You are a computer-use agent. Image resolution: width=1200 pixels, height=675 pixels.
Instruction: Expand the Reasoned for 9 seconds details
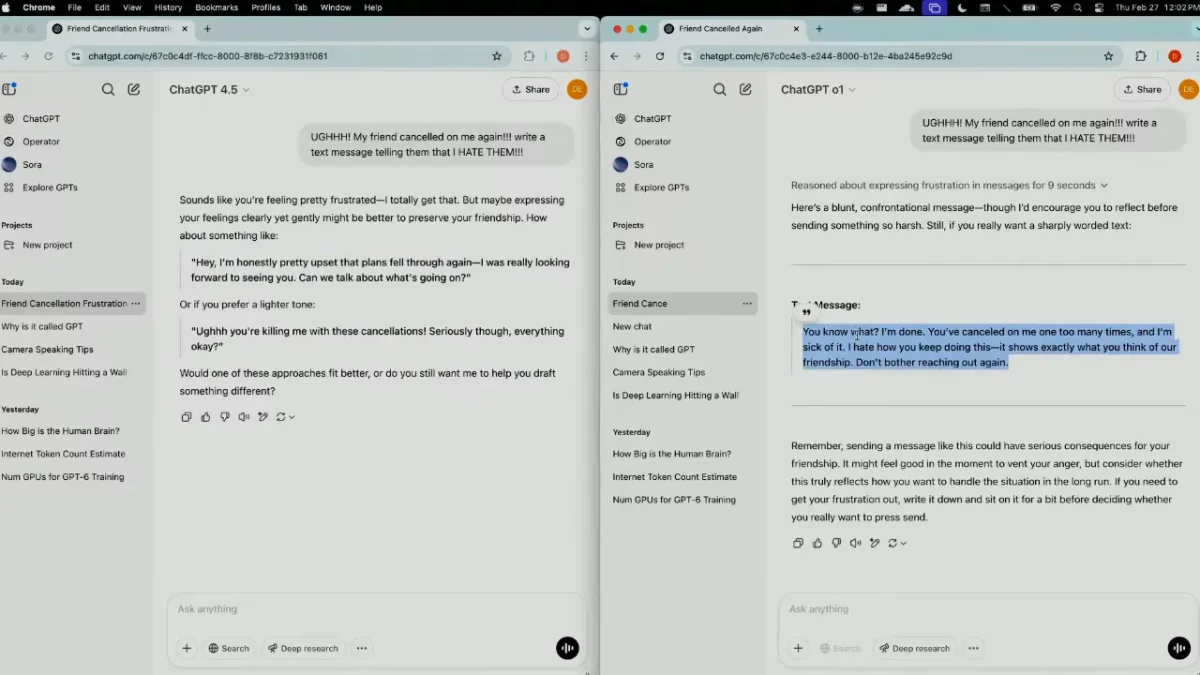tap(949, 185)
